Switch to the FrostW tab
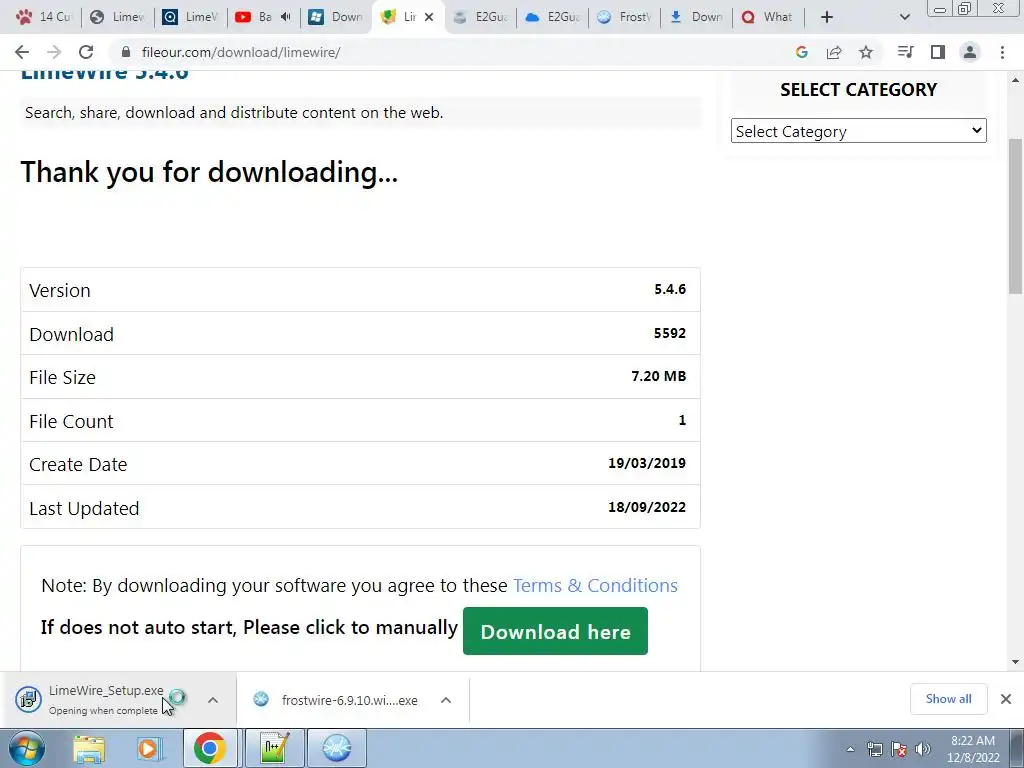Screen dimensions: 1024x768 click(625, 17)
